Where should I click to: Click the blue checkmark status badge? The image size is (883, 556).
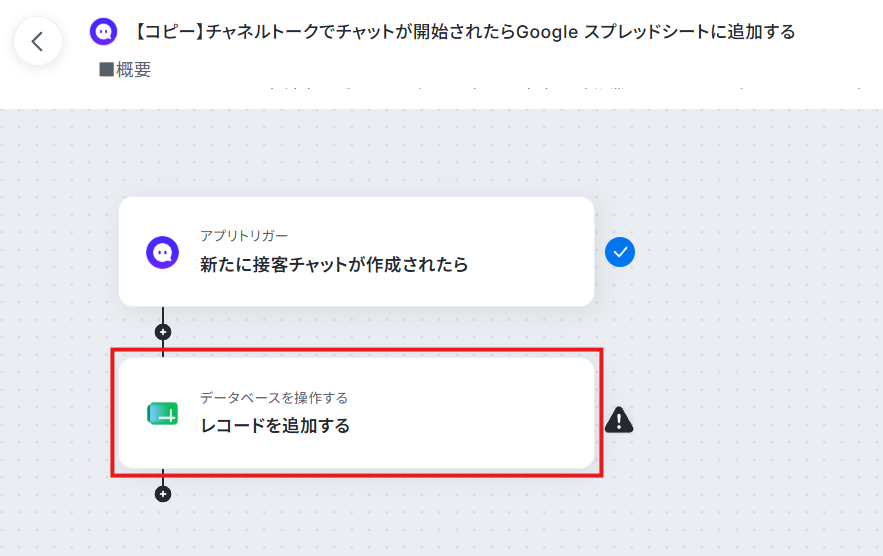[x=620, y=252]
